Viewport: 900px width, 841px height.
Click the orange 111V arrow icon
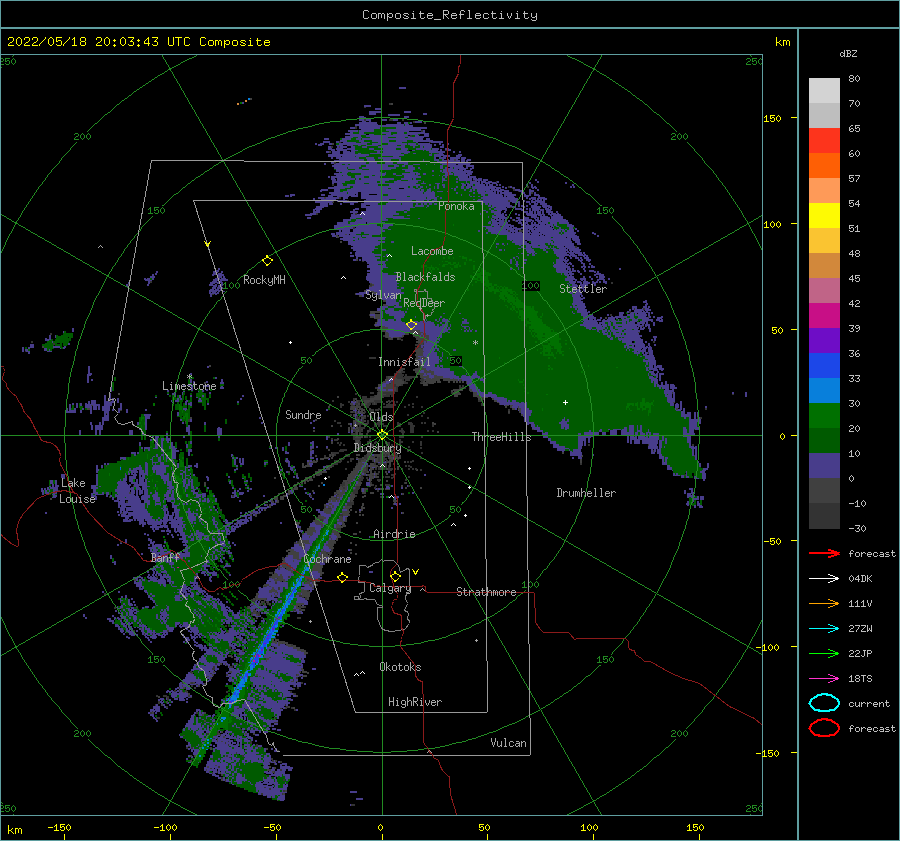[x=824, y=603]
